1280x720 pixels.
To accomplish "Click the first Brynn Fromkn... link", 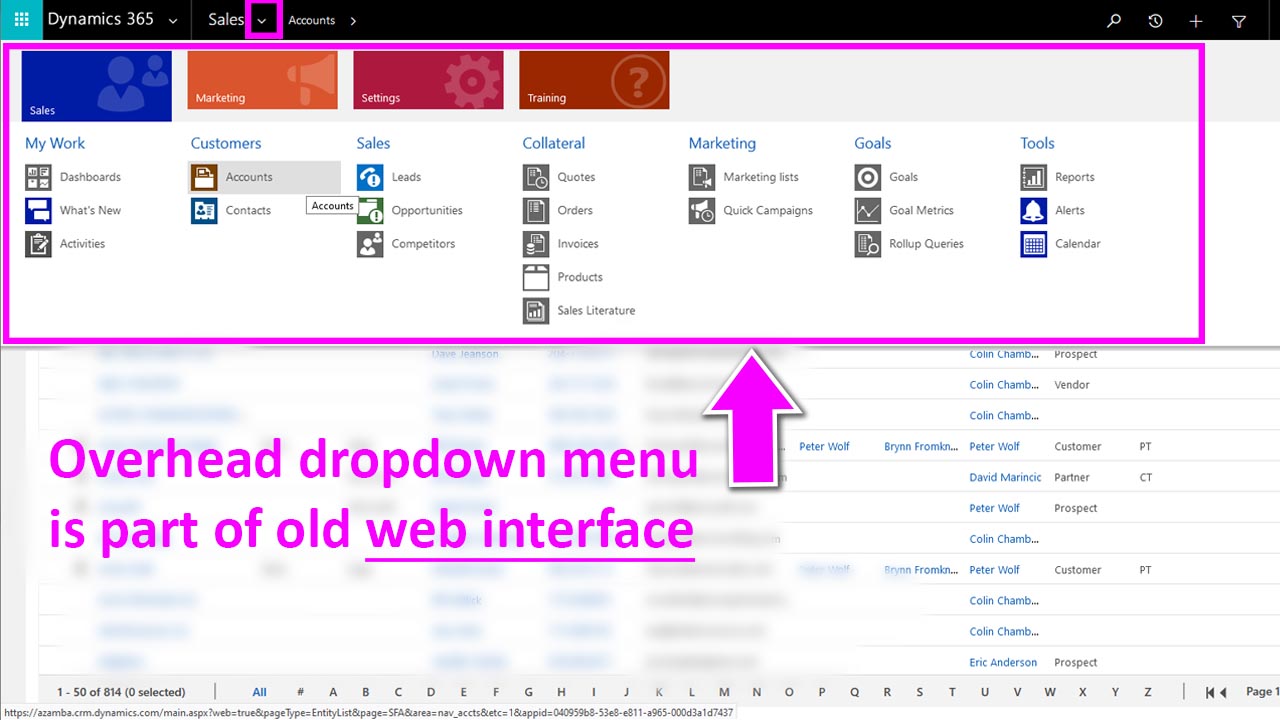I will (921, 446).
